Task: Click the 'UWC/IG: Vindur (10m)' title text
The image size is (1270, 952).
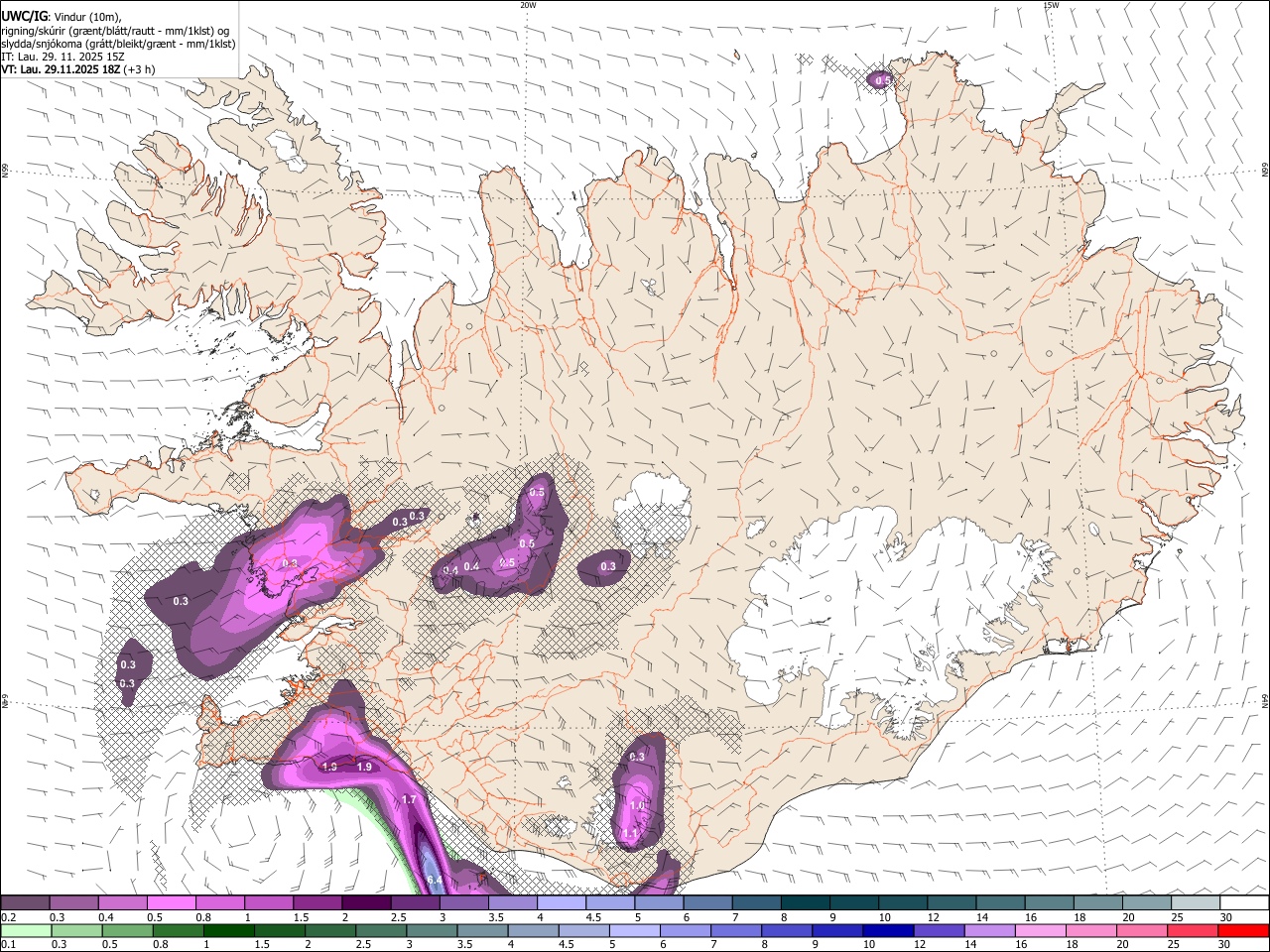Action: pyautogui.click(x=61, y=16)
